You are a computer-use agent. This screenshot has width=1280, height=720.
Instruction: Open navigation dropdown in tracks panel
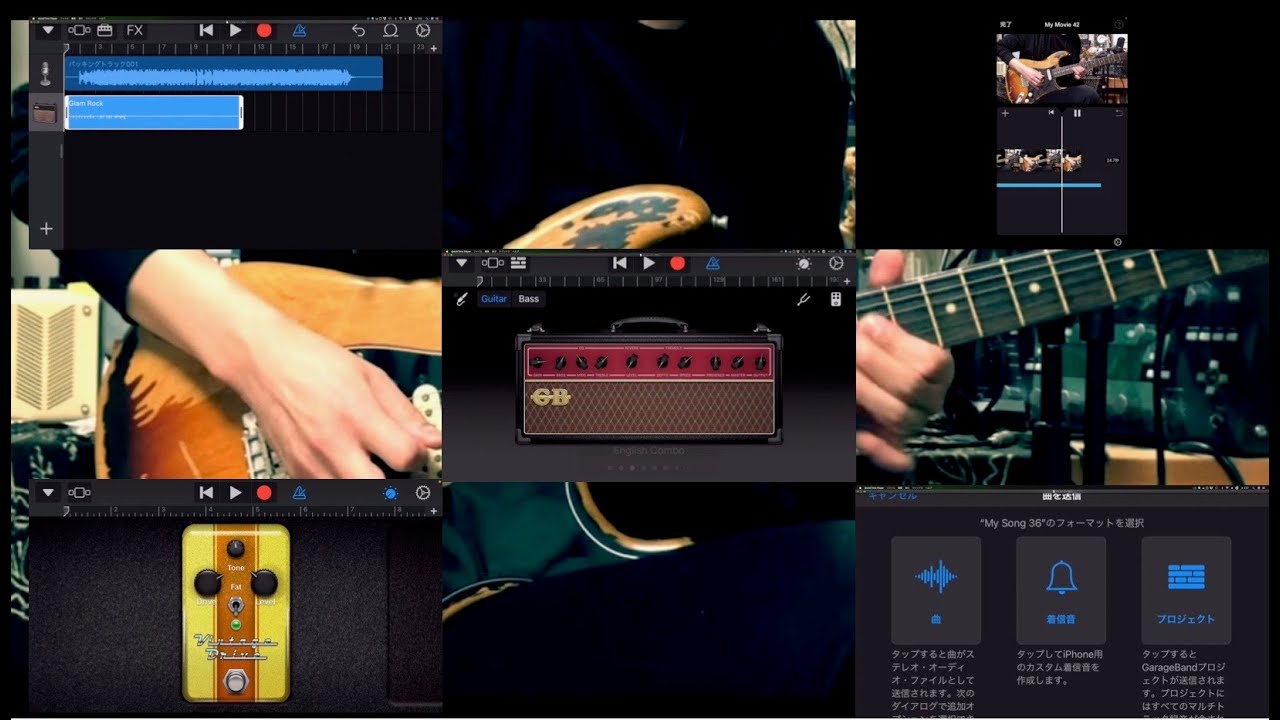tap(48, 30)
